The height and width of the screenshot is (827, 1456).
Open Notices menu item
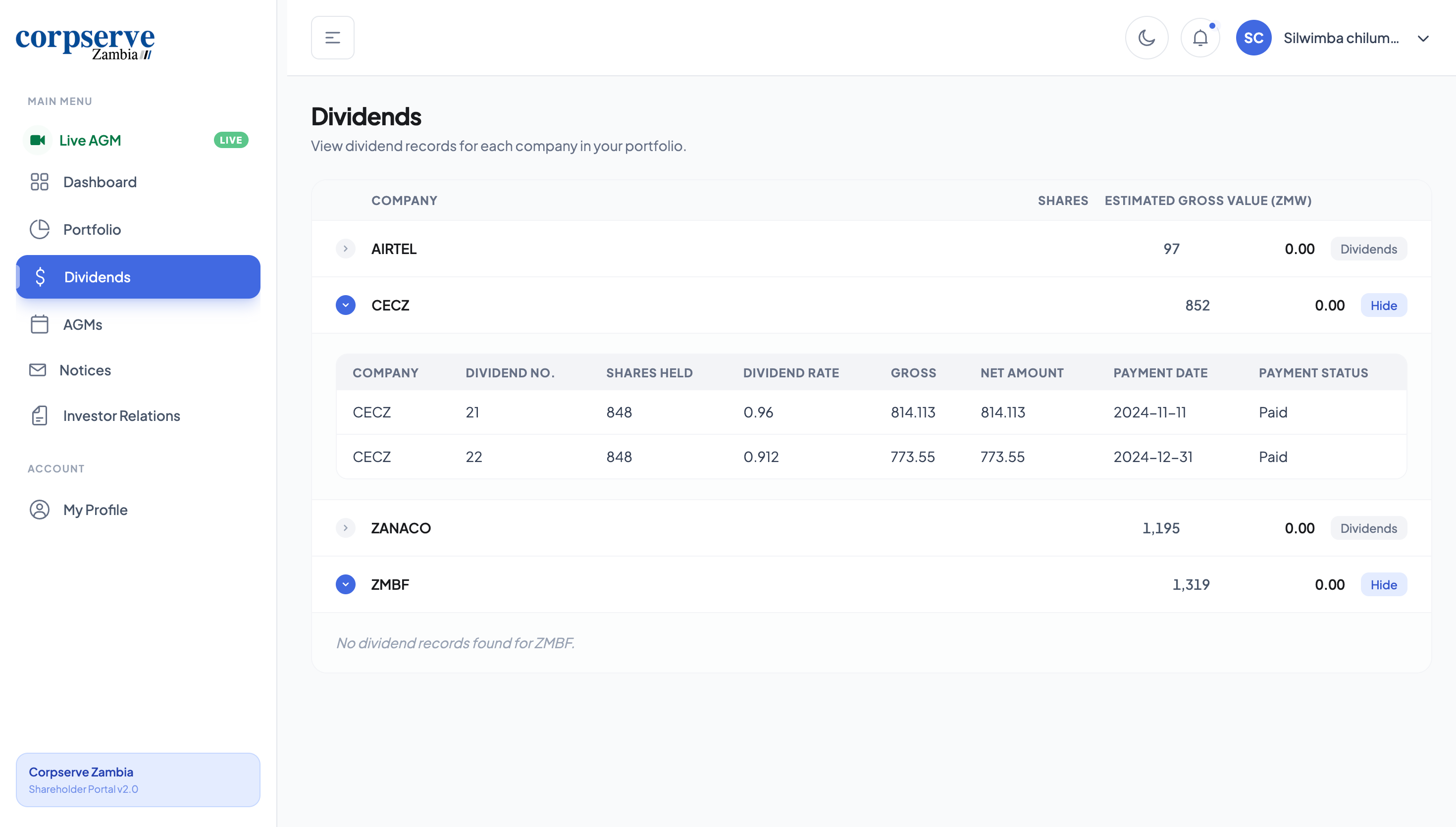[x=85, y=370]
